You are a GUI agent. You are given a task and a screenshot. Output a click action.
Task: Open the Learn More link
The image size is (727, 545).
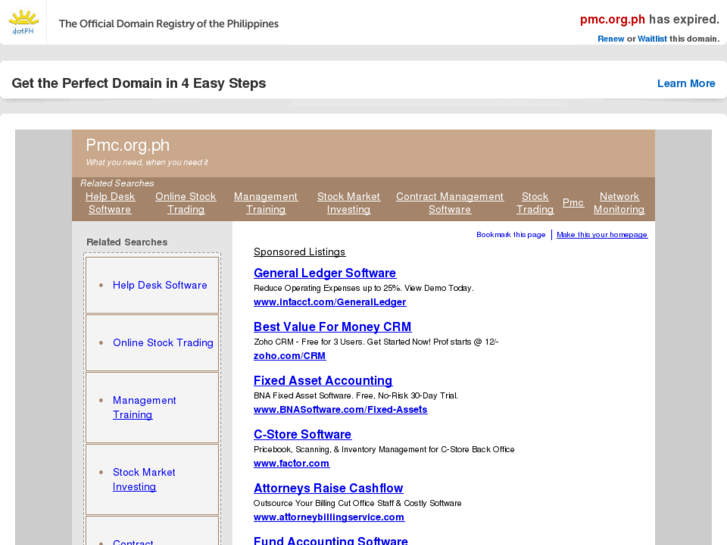tap(686, 83)
